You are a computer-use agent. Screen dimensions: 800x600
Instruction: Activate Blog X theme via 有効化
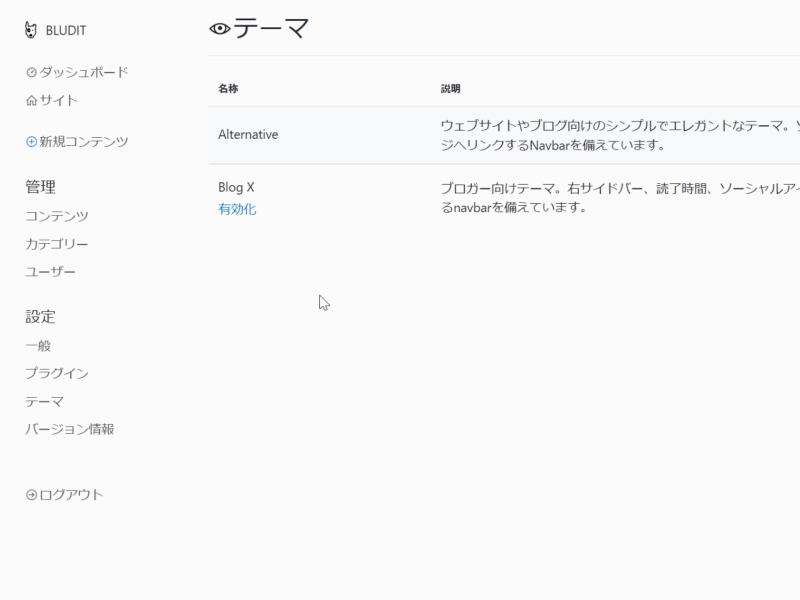(x=237, y=209)
